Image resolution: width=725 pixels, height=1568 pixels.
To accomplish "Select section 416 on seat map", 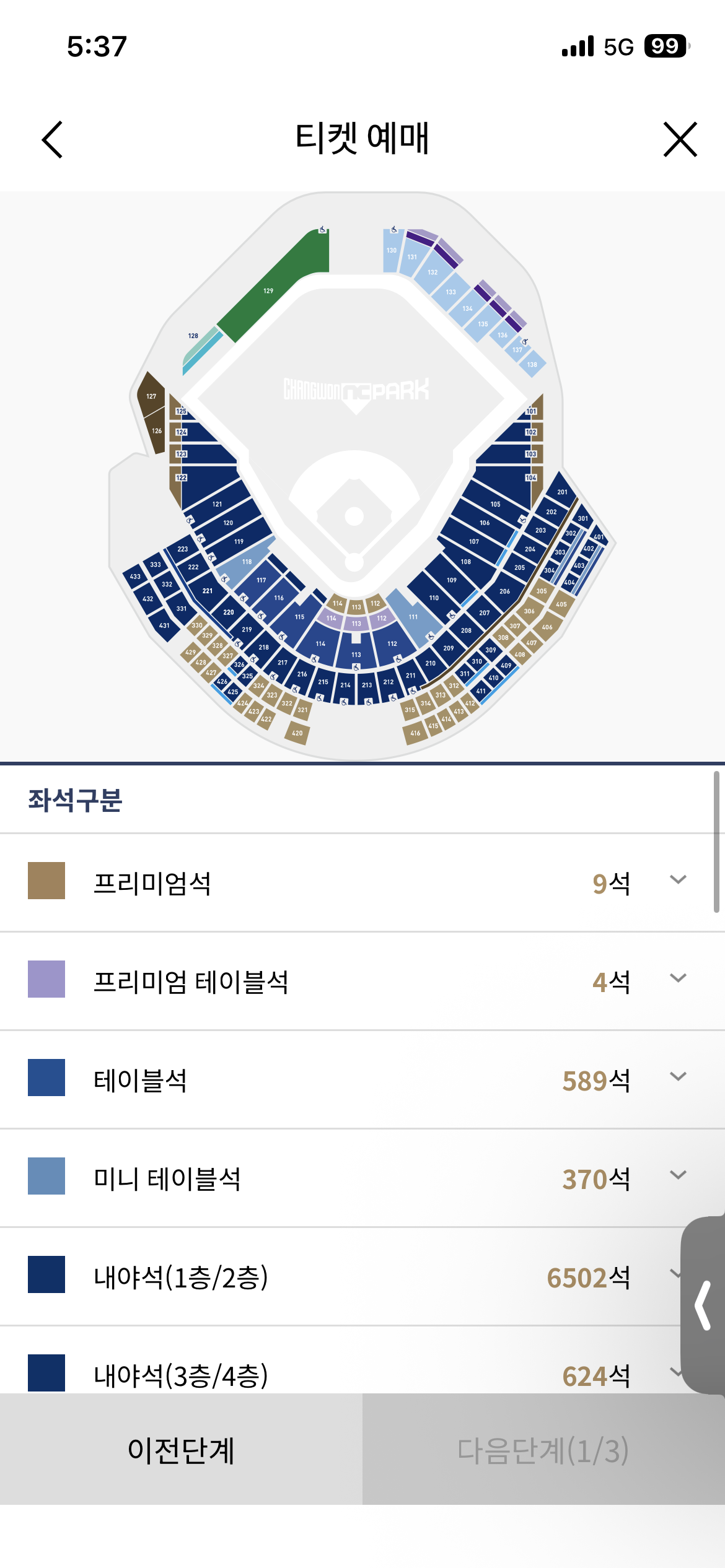I will [x=415, y=733].
